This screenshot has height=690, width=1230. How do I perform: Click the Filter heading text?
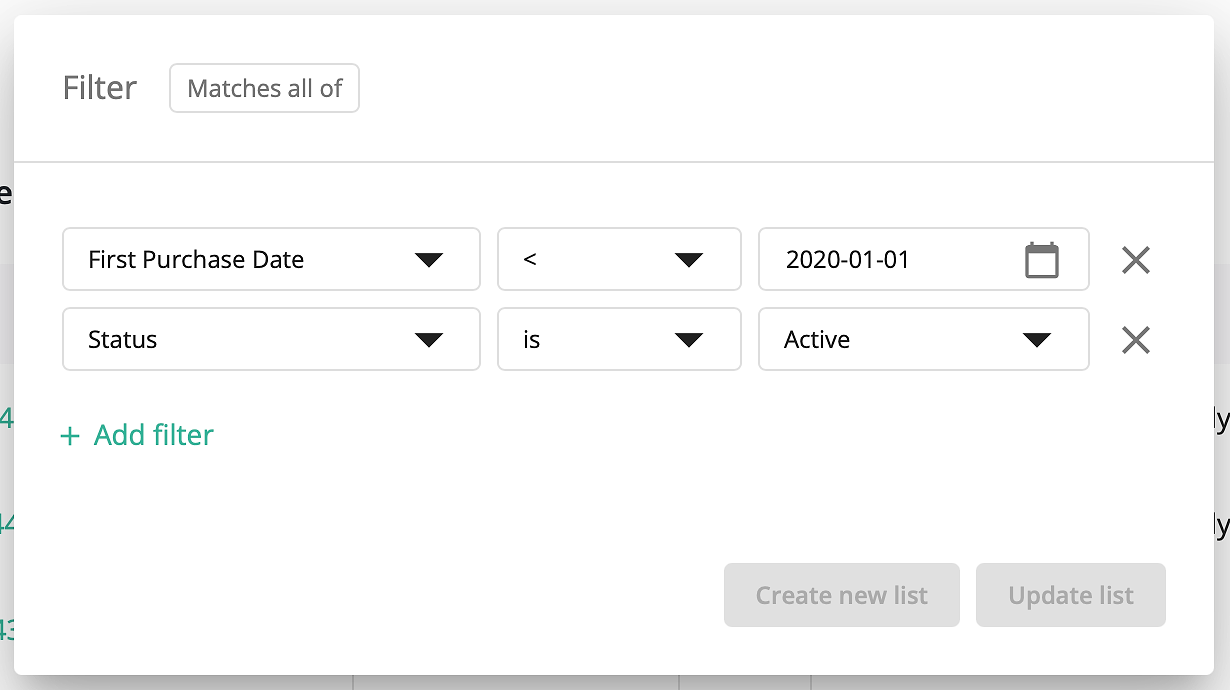point(99,88)
